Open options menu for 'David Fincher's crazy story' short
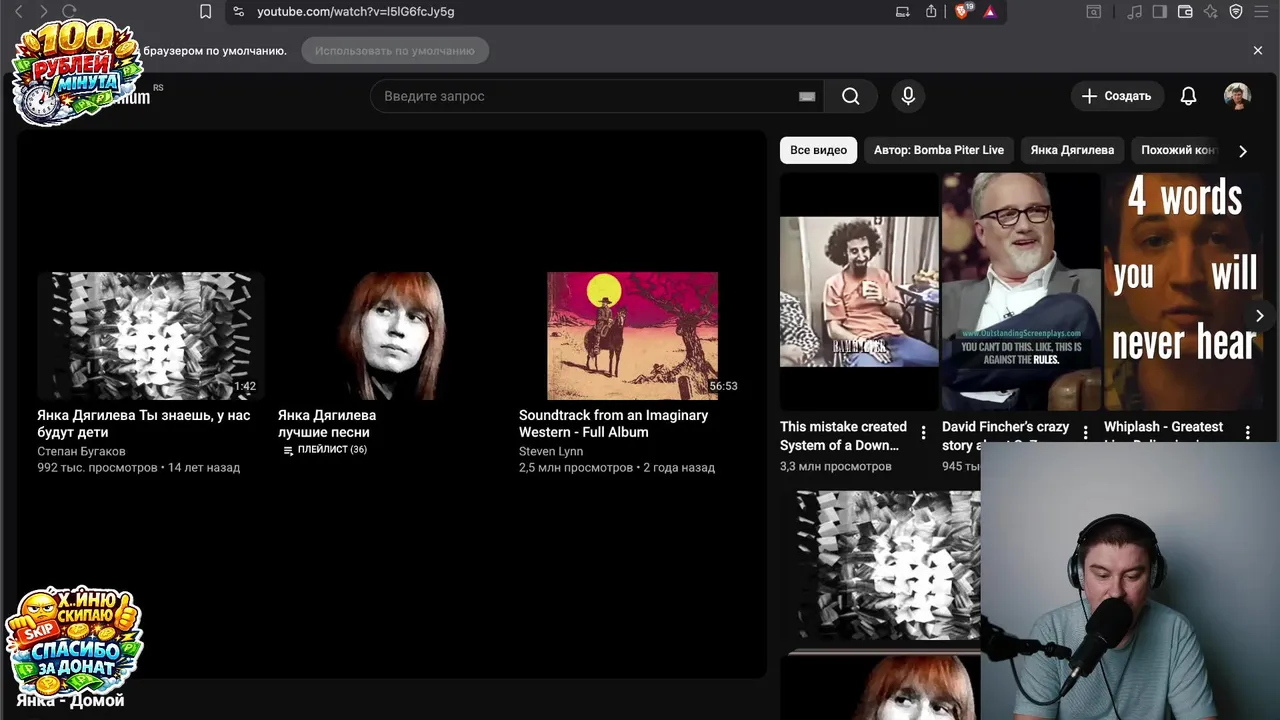 pyautogui.click(x=1085, y=433)
